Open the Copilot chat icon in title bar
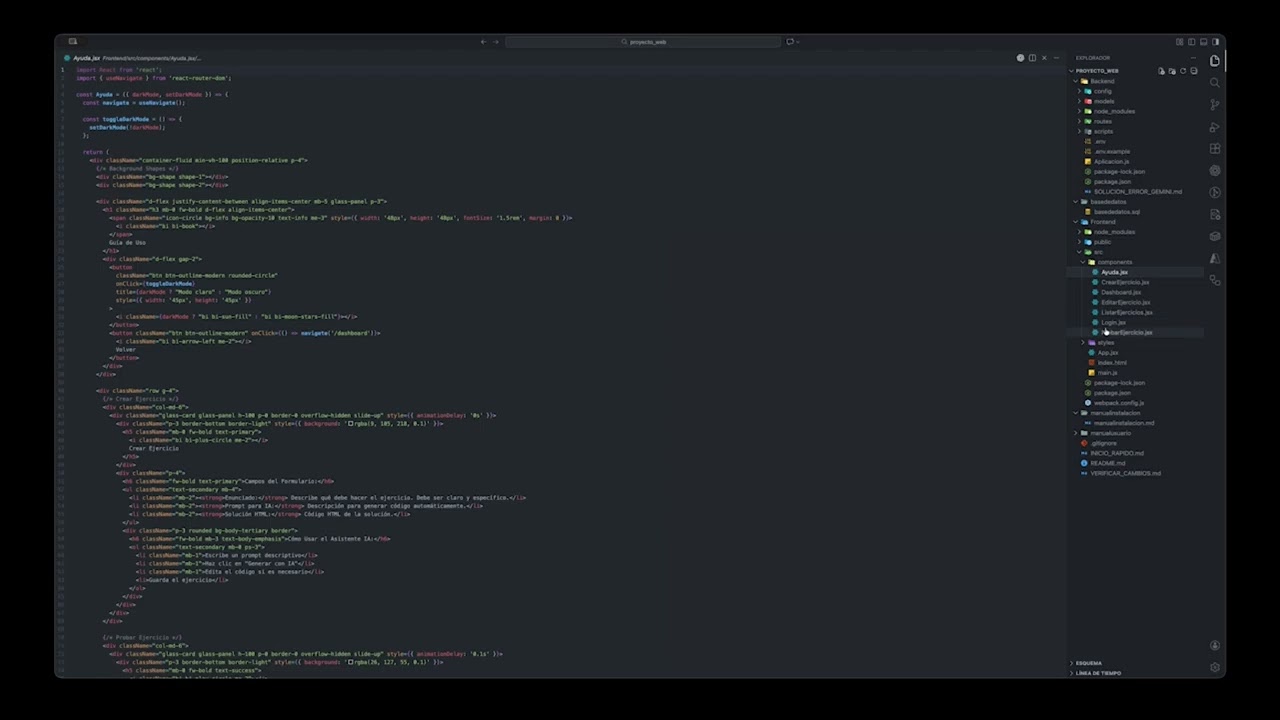This screenshot has height=720, width=1280. click(x=790, y=42)
